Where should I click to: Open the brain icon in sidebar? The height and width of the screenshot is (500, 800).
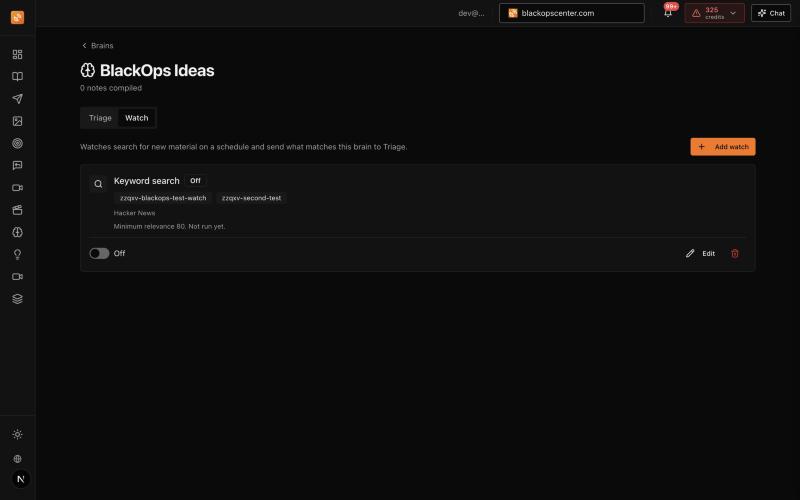pos(17,232)
